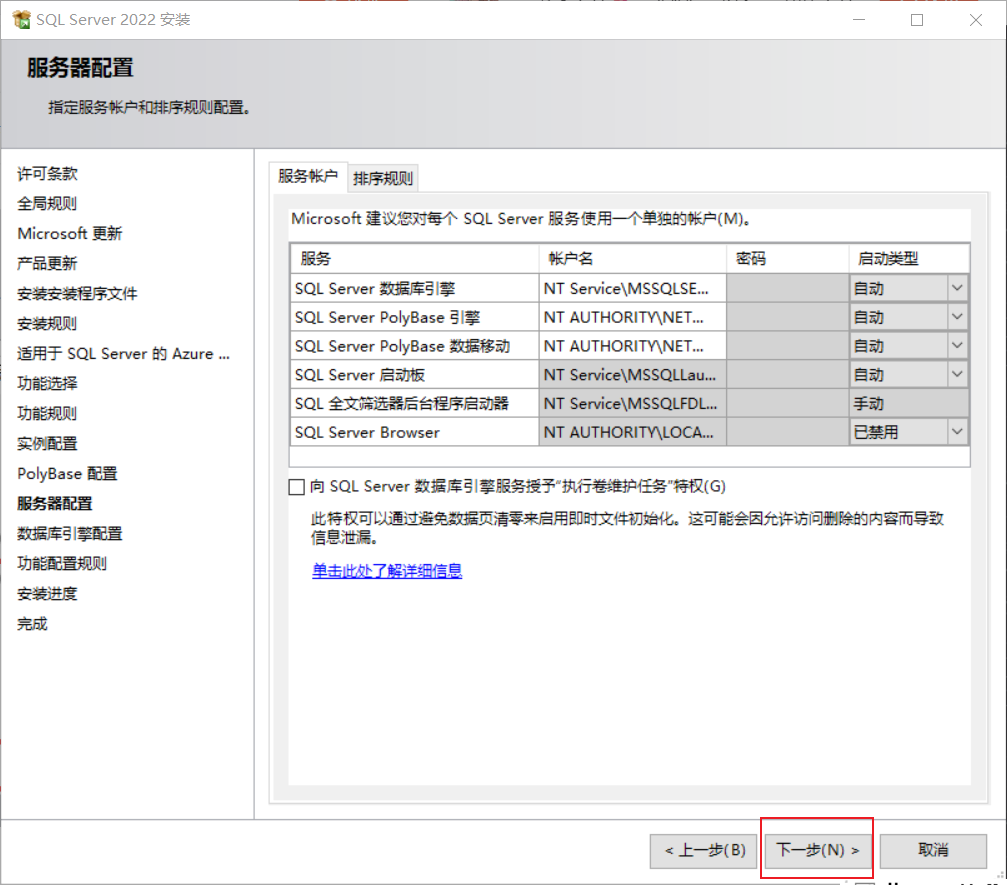Click 安装安装程序文件 step in sidebar

[77, 294]
